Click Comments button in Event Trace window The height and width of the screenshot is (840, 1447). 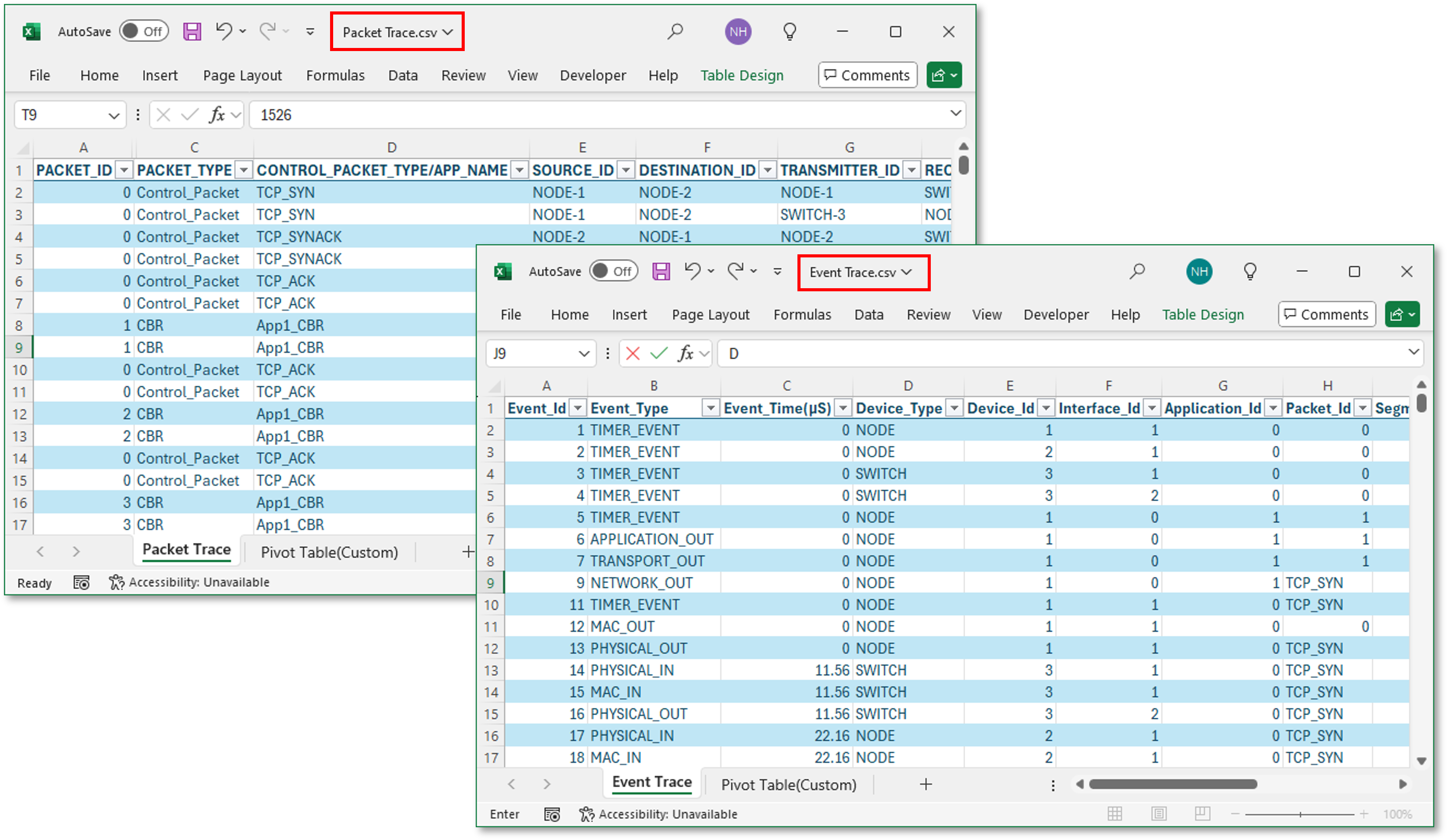[x=1326, y=315]
